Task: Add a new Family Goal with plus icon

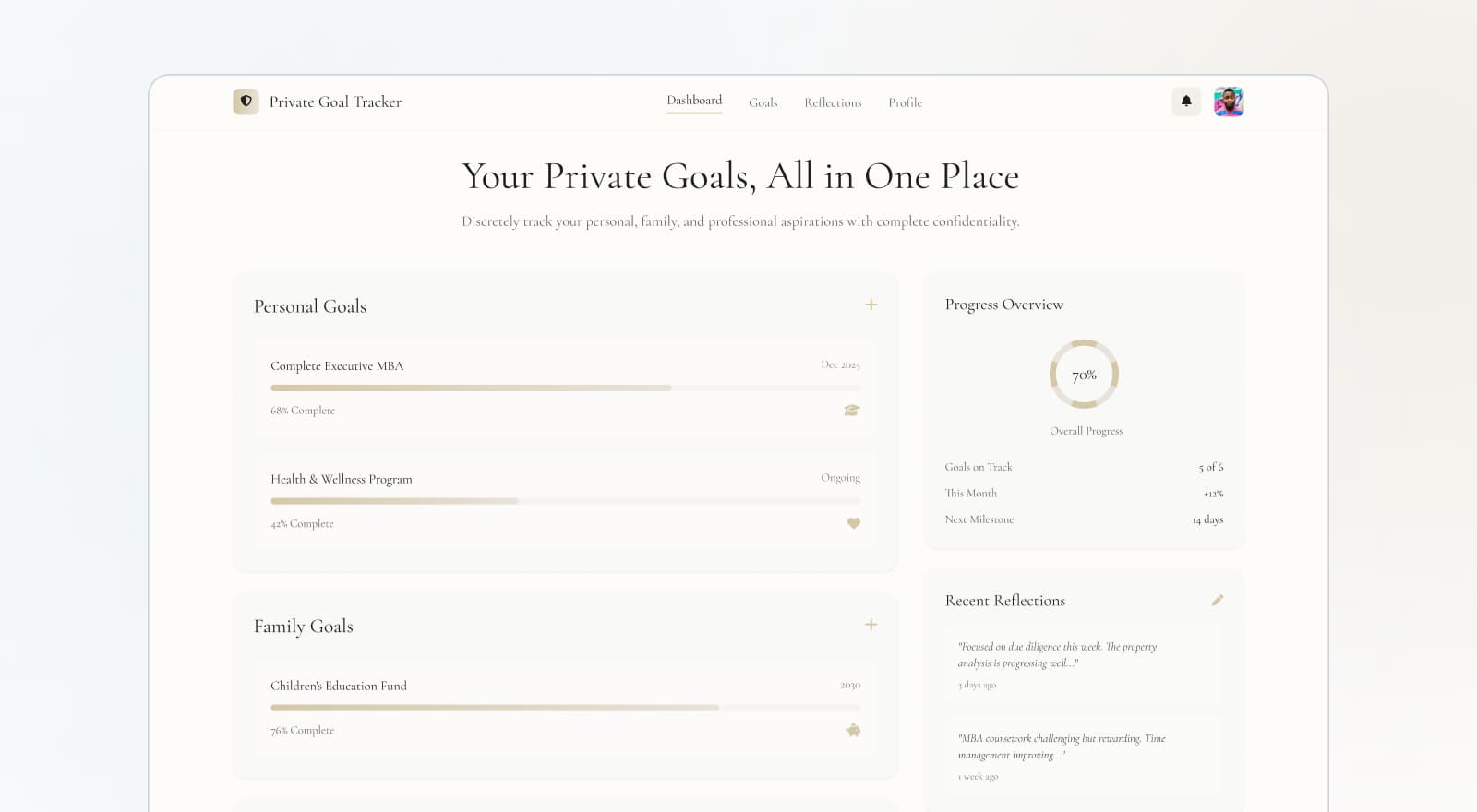Action: [x=871, y=625]
